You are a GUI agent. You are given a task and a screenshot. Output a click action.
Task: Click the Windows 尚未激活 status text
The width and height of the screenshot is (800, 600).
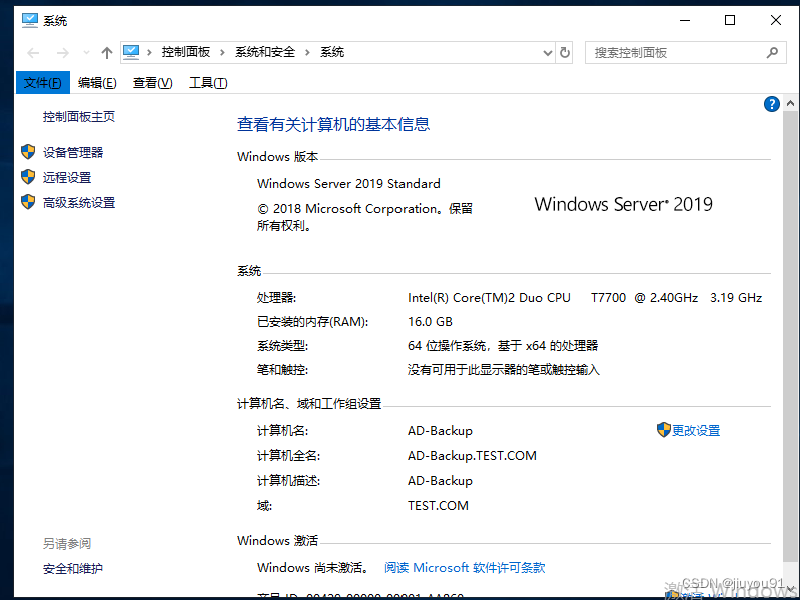point(313,567)
